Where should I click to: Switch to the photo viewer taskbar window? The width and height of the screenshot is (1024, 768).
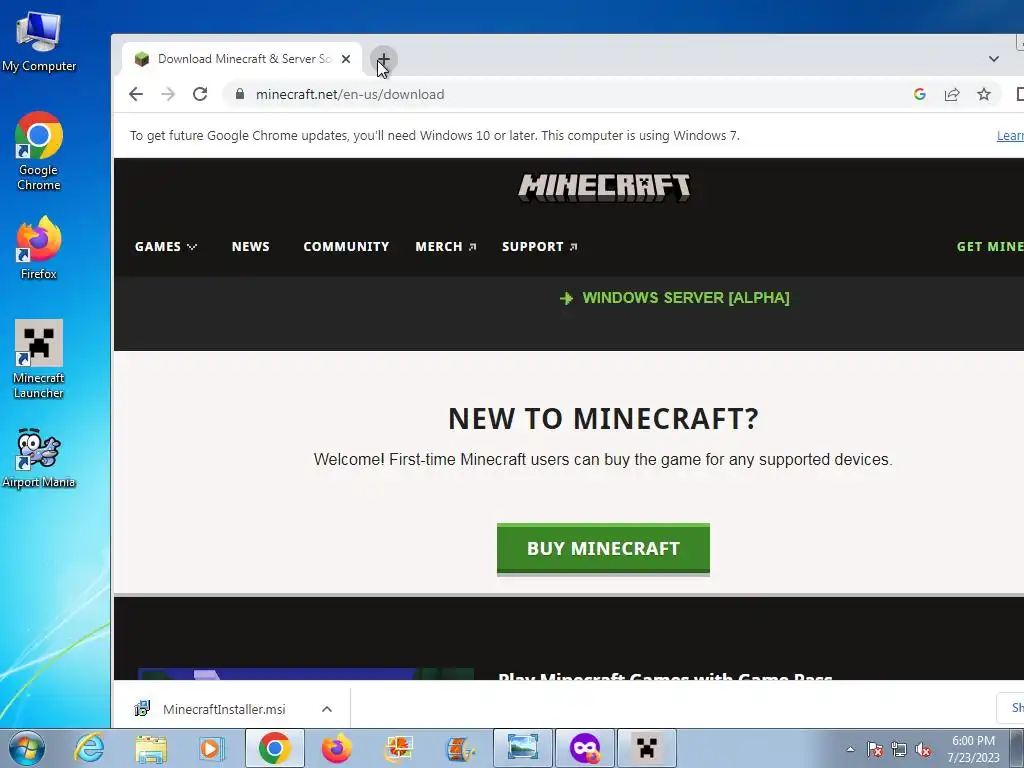tap(523, 748)
